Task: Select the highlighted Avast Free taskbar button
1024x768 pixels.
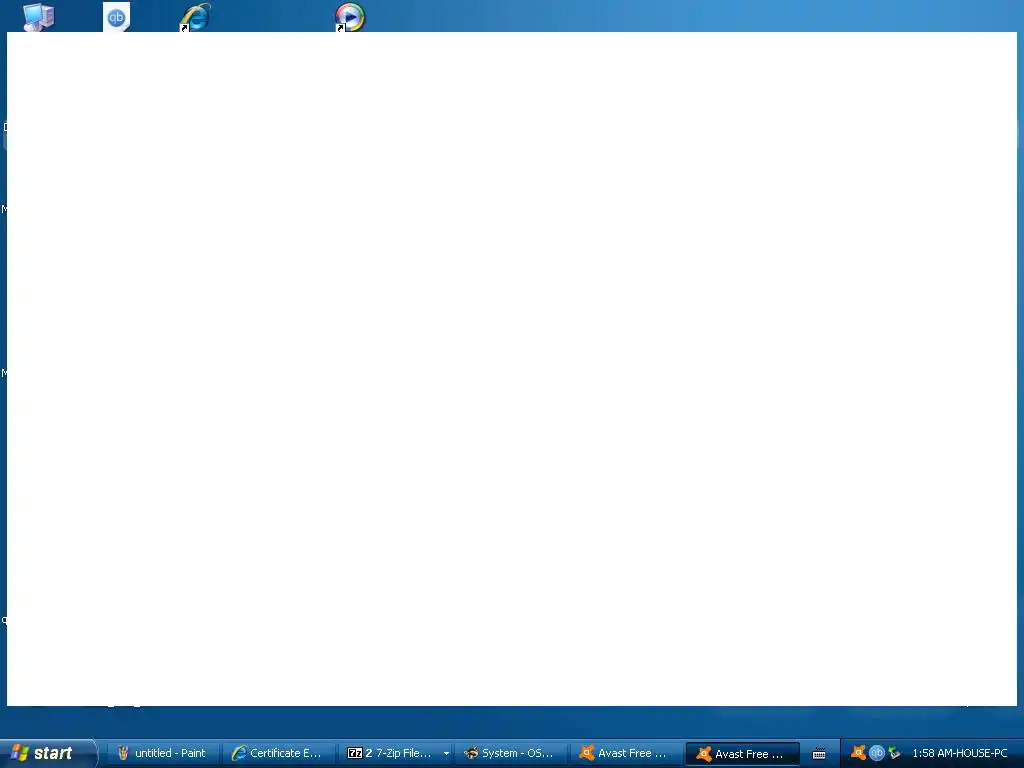Action: (743, 754)
